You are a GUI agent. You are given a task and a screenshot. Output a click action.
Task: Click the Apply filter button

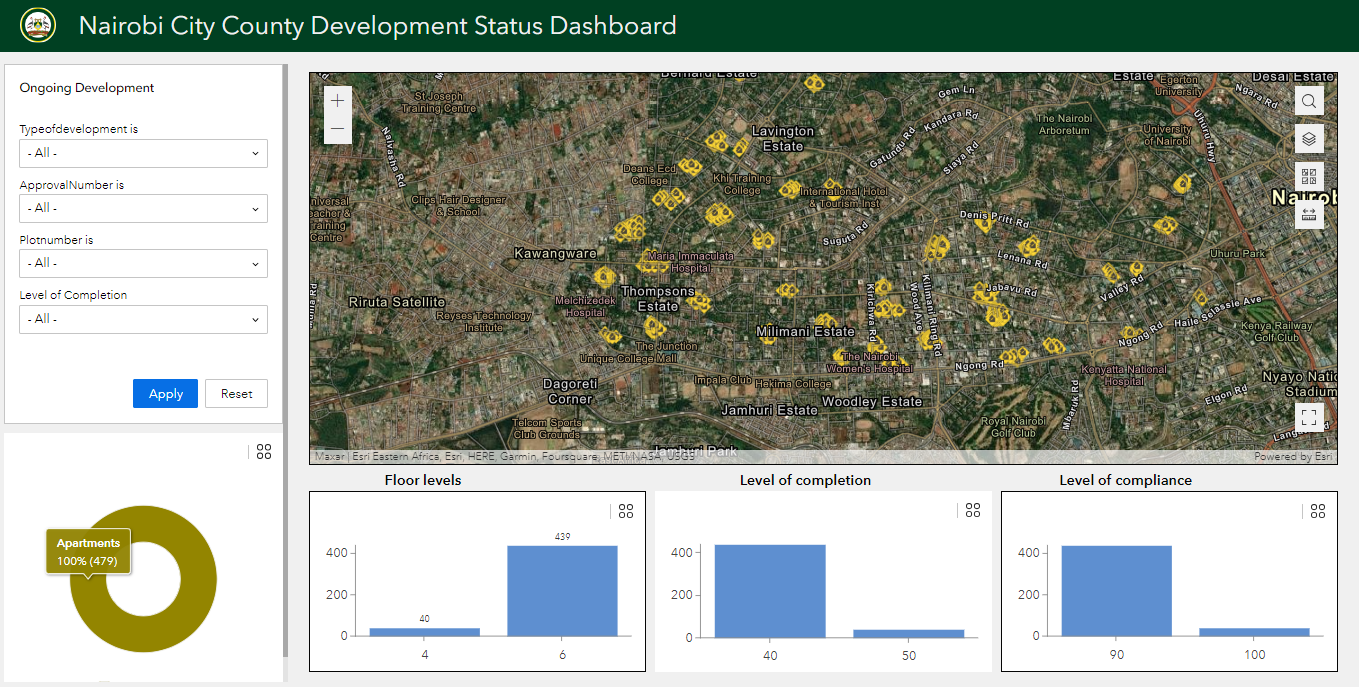(x=165, y=394)
